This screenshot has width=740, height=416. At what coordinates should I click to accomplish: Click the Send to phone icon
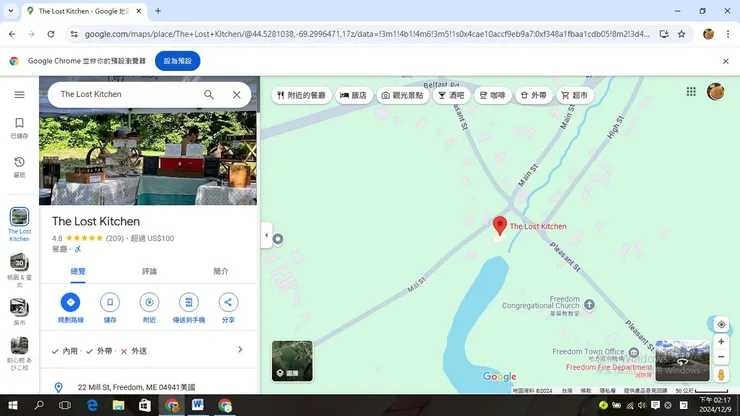(189, 302)
